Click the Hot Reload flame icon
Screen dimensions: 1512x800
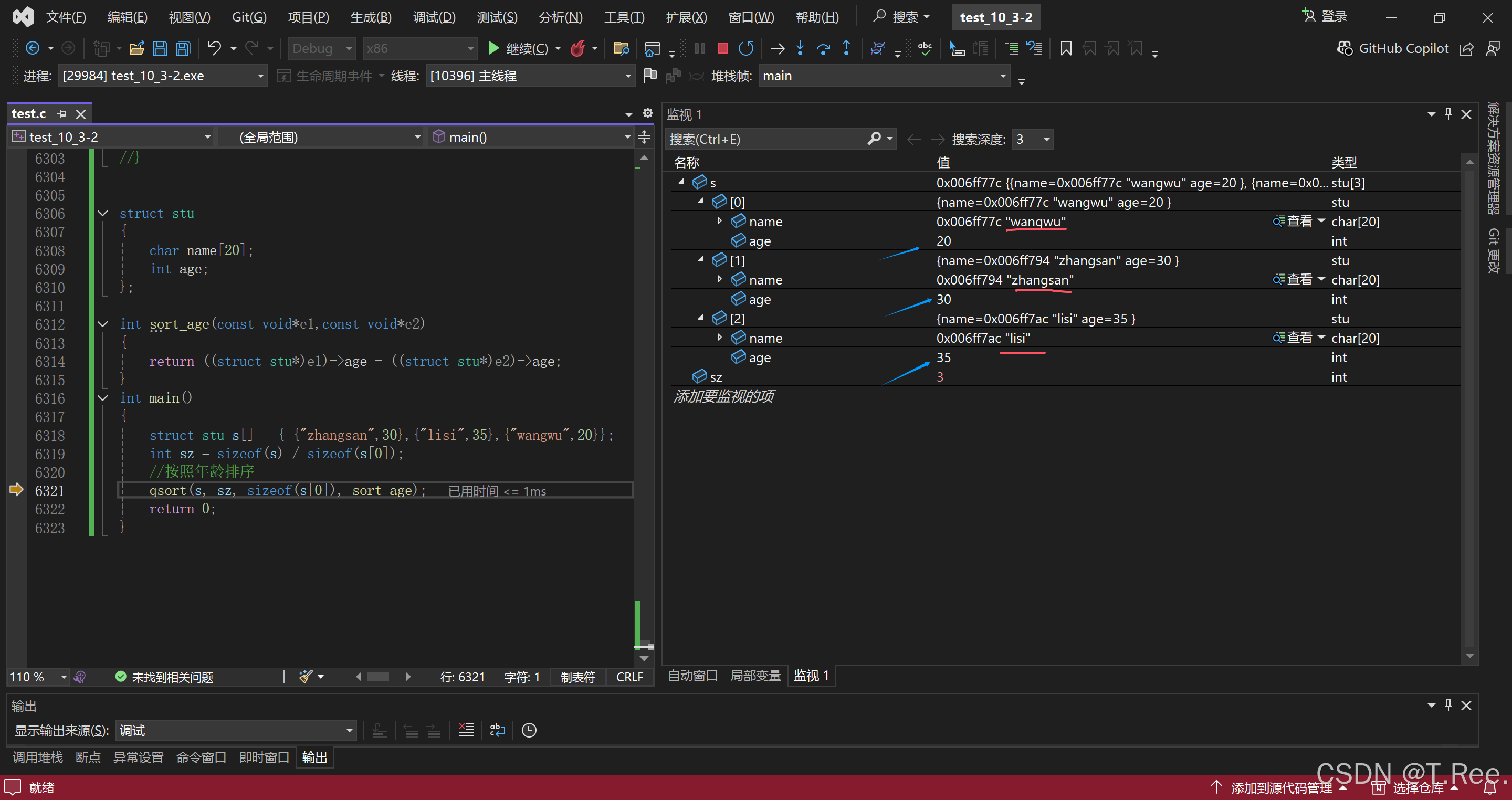coord(578,49)
